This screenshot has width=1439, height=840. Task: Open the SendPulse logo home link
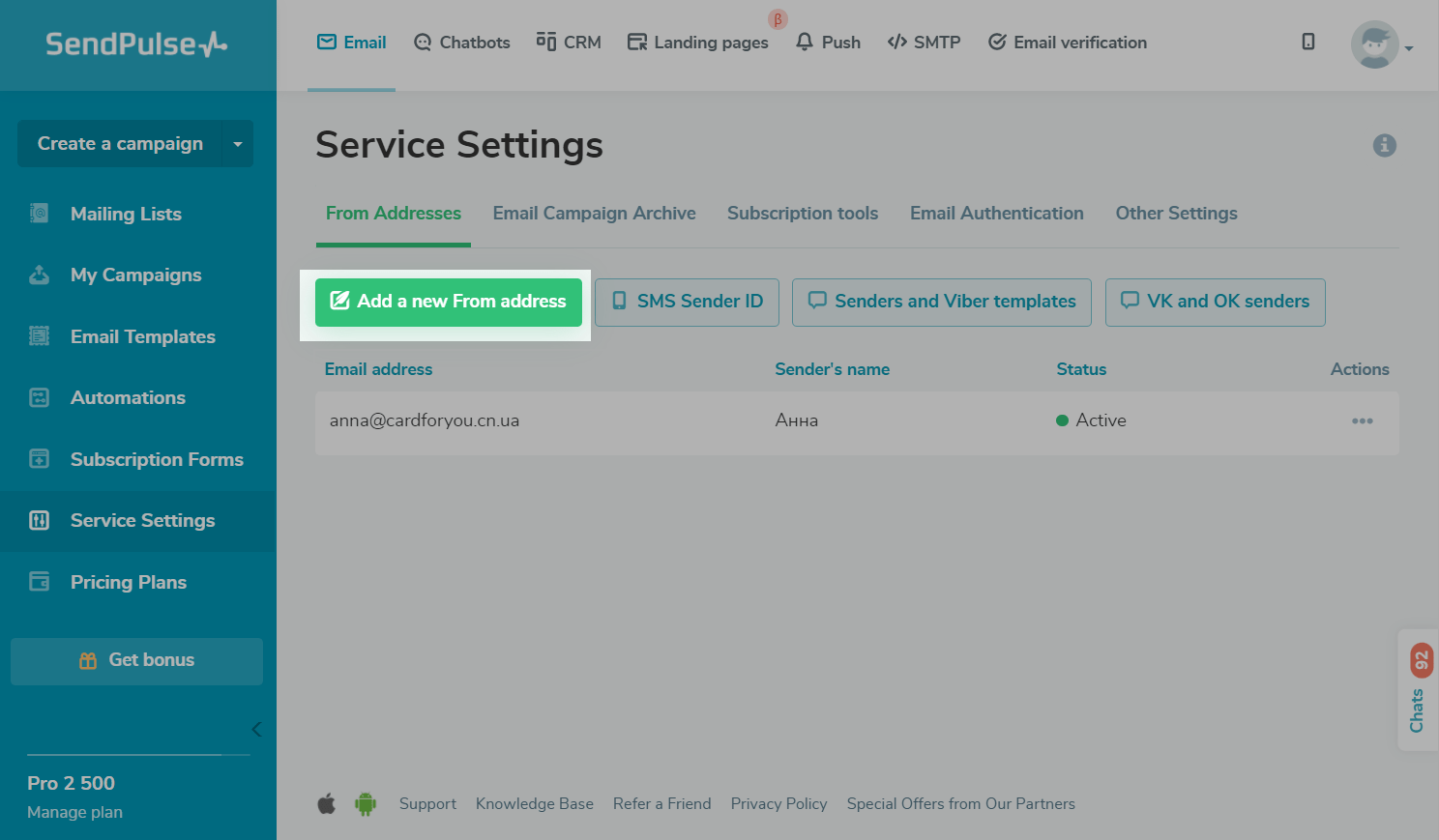coord(136,44)
